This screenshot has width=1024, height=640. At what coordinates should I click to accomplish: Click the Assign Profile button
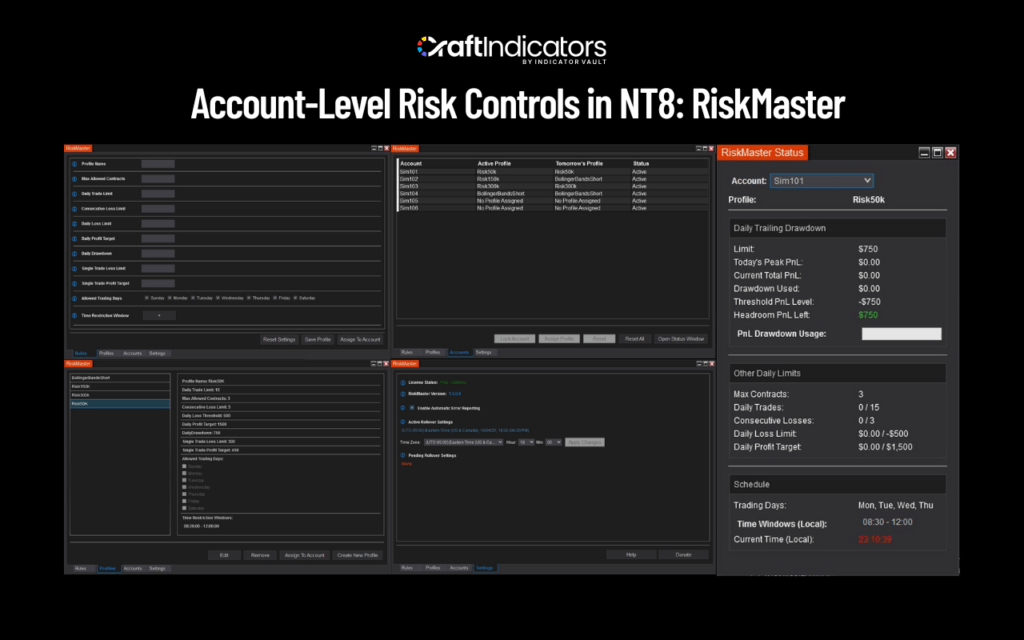click(x=559, y=339)
